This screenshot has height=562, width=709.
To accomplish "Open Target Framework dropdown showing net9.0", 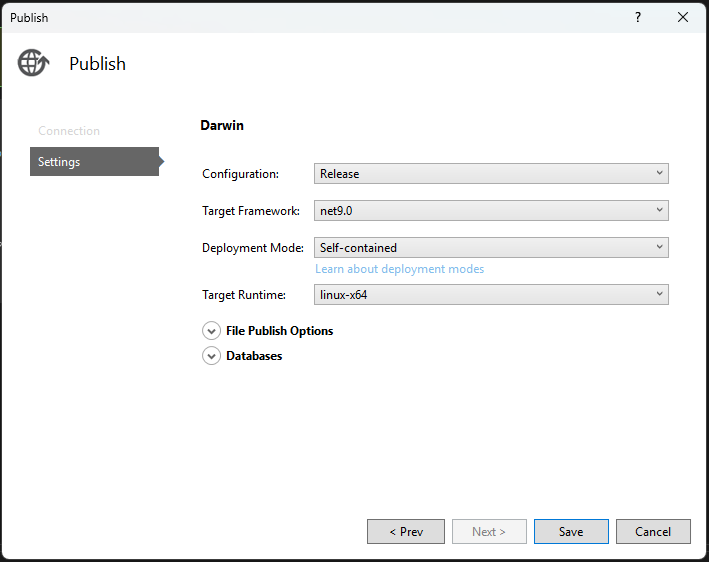I will tap(491, 211).
